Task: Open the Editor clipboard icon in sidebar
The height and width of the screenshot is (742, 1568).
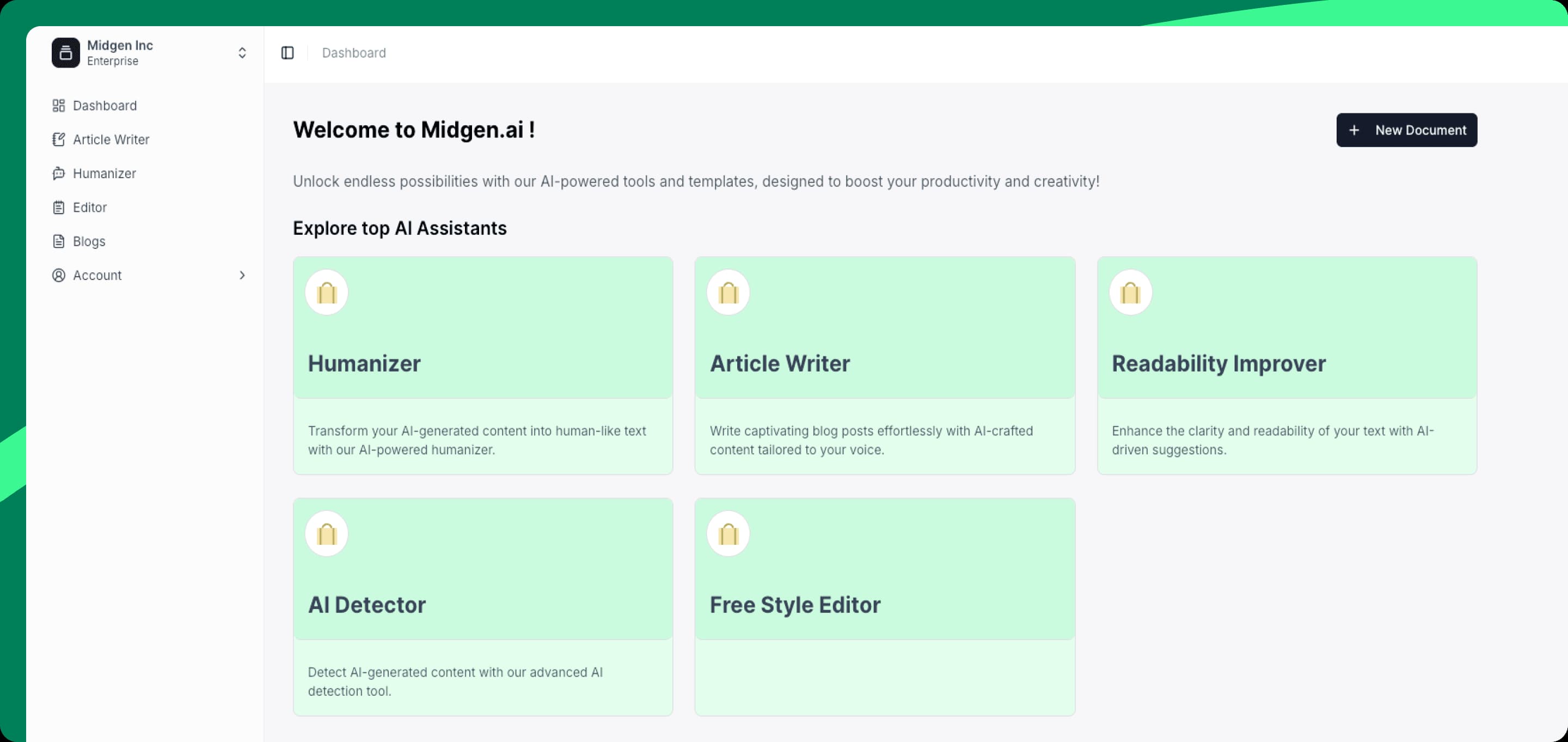Action: (58, 207)
